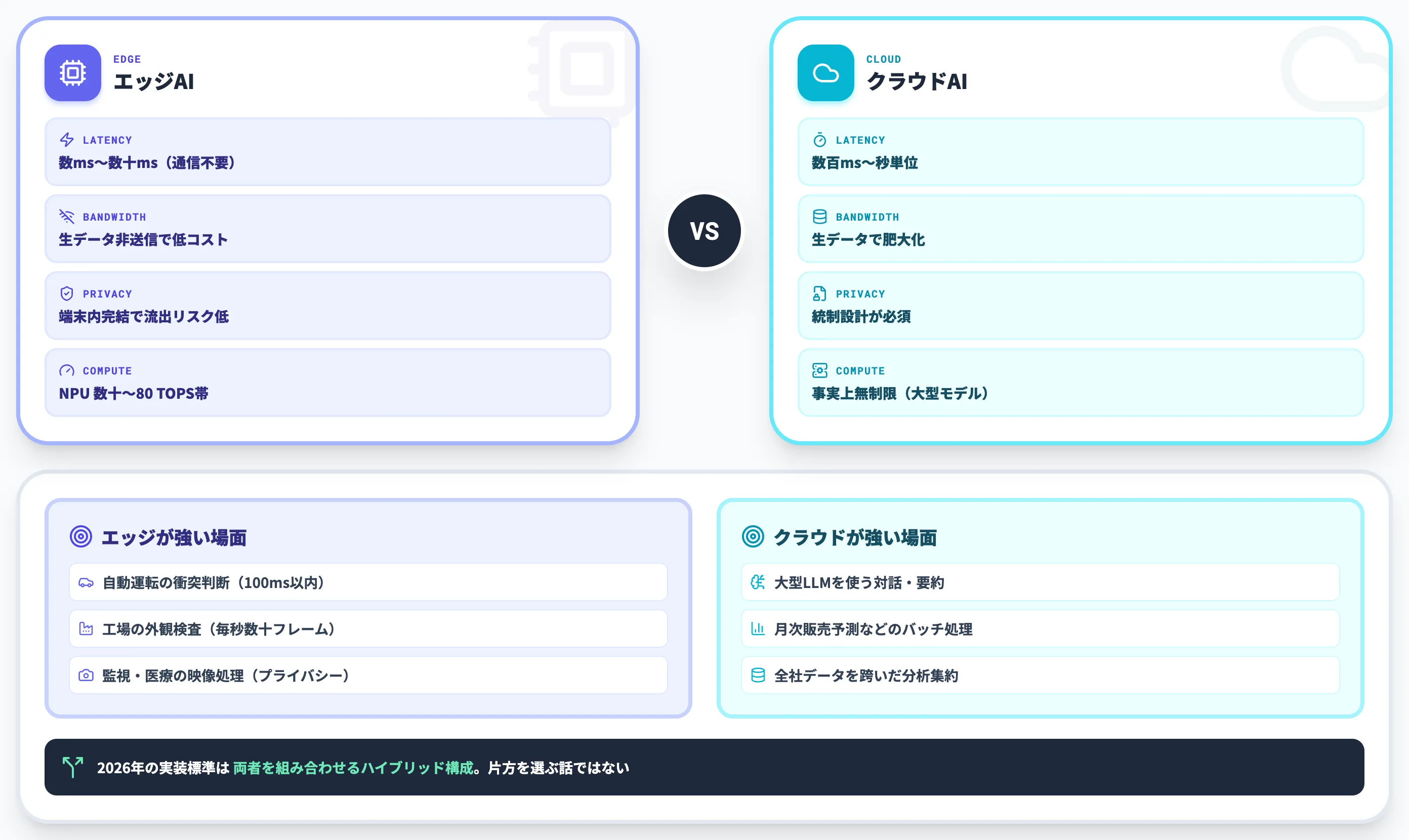
Task: Click the locked file icon in Cloud PRIVACY
Action: (820, 294)
